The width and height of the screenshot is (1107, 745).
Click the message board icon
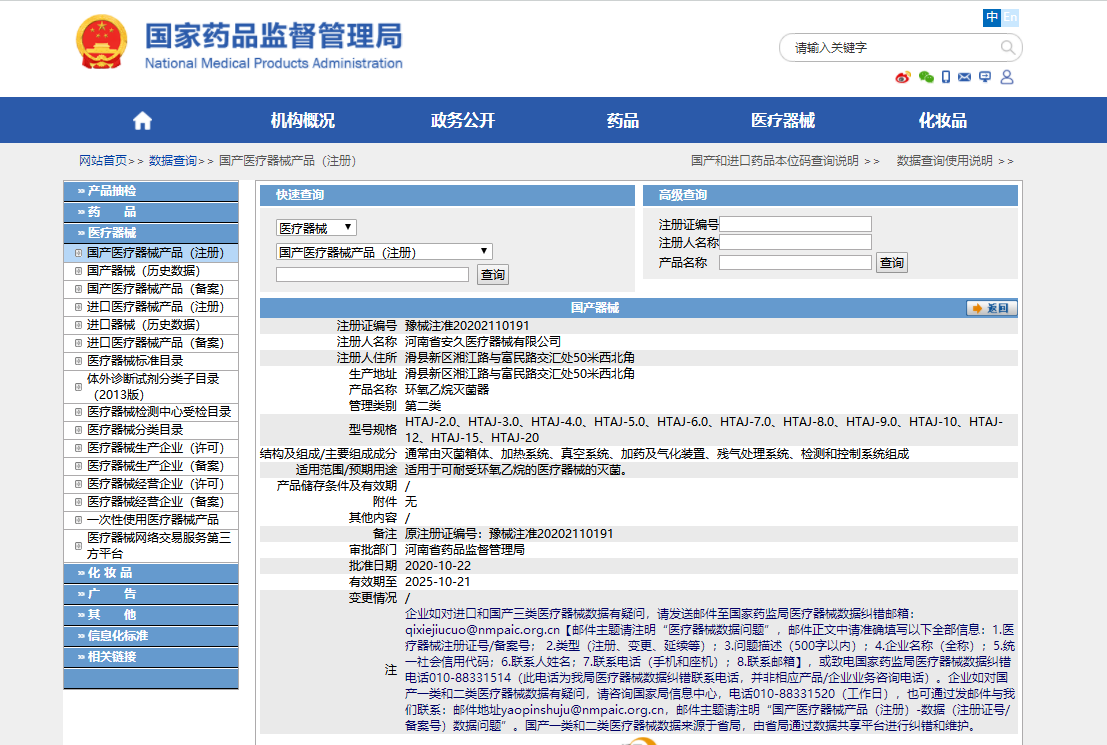[985, 77]
